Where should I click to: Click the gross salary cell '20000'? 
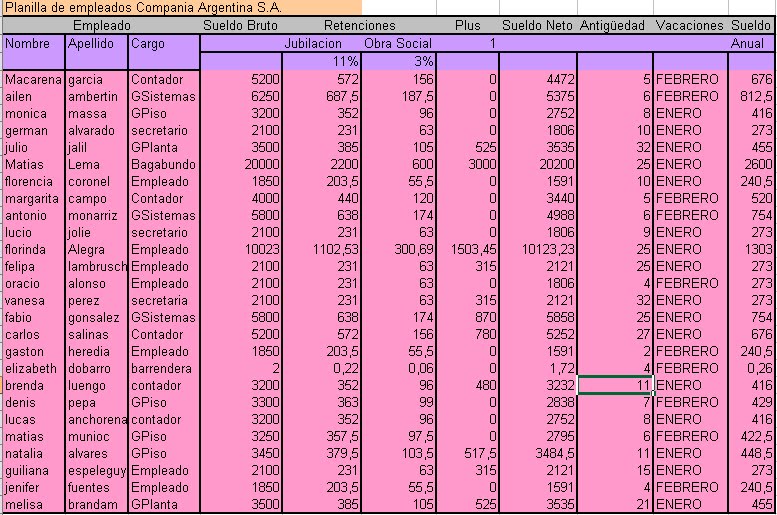pos(241,164)
